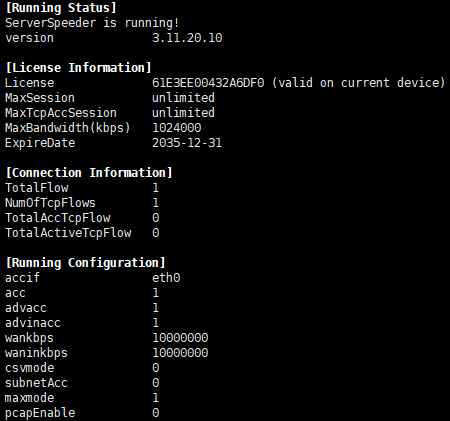
Task: Click the wankbps value 10000000
Action: (180, 338)
